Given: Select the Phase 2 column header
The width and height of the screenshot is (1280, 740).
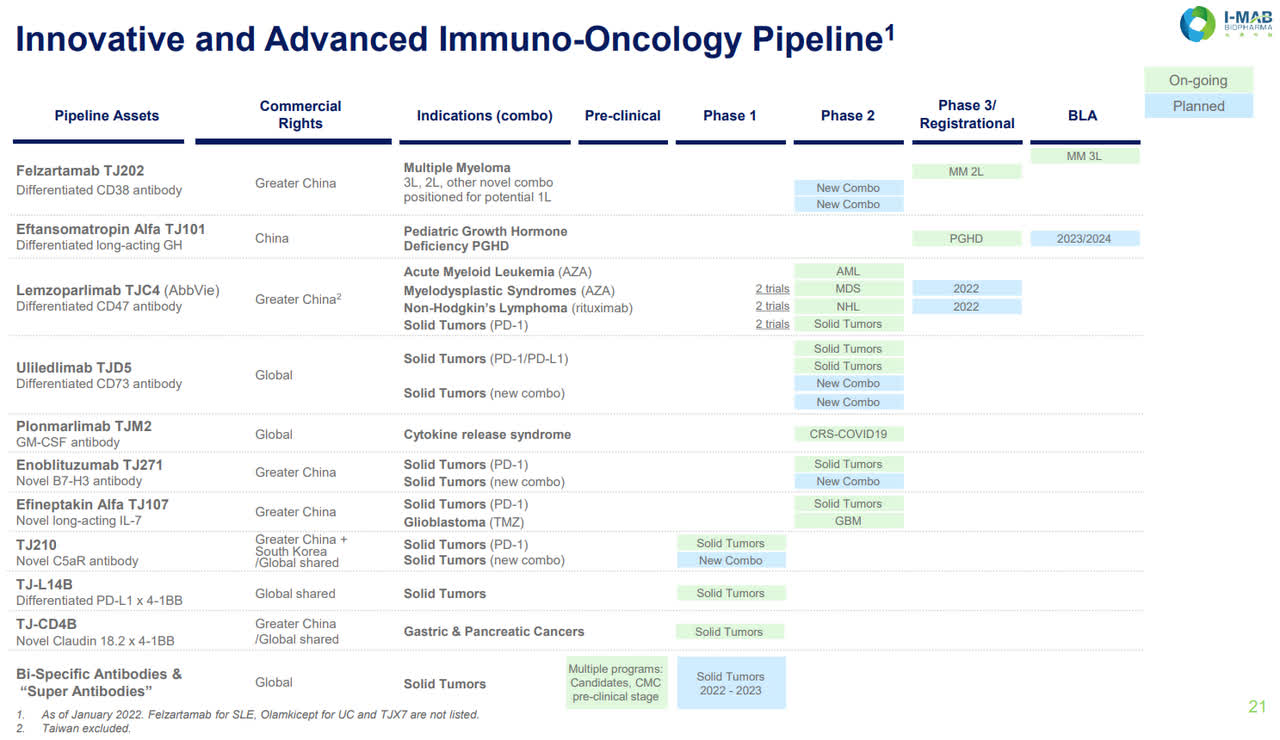Looking at the screenshot, I should pyautogui.click(x=848, y=116).
